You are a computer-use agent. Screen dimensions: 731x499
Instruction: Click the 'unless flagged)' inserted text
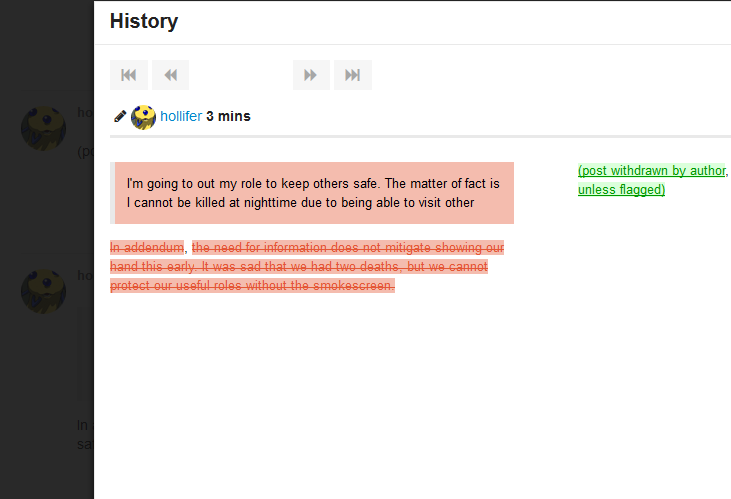(621, 190)
